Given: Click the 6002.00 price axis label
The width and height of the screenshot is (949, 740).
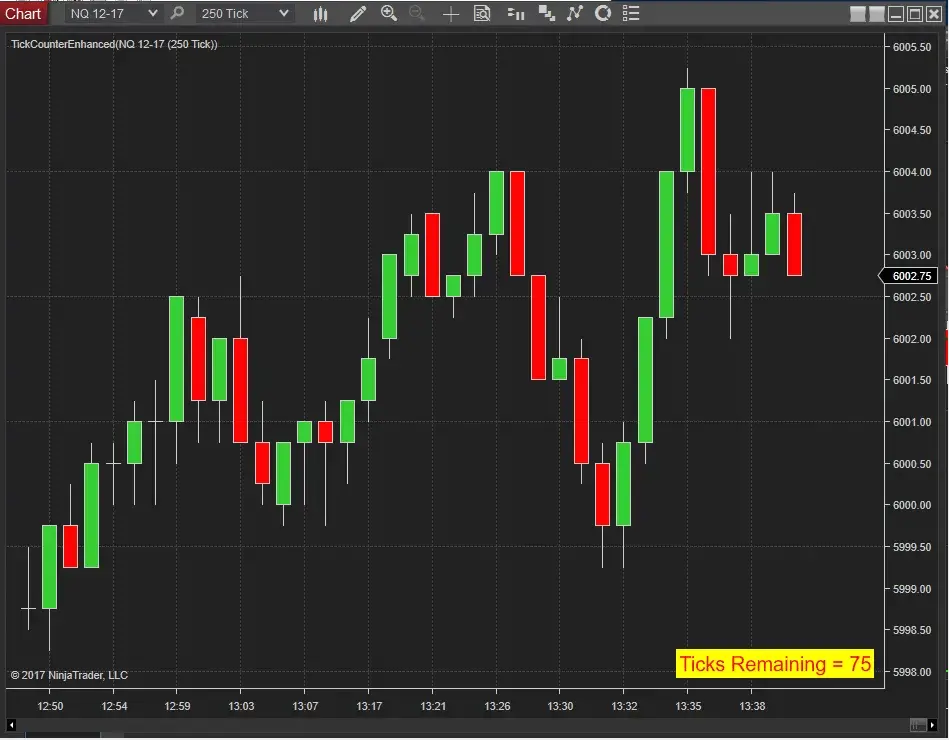Looking at the screenshot, I should tap(912, 339).
